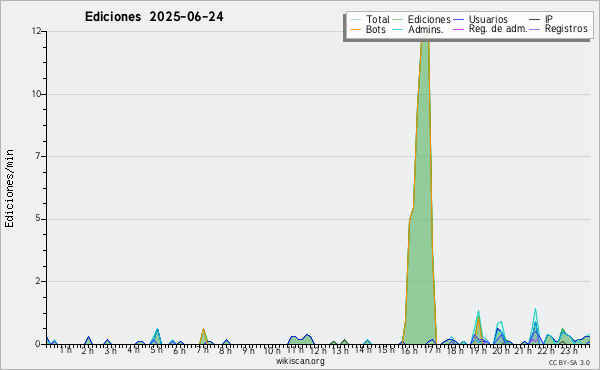Click the '5 h' x-axis label
The image size is (600, 370).
(156, 350)
